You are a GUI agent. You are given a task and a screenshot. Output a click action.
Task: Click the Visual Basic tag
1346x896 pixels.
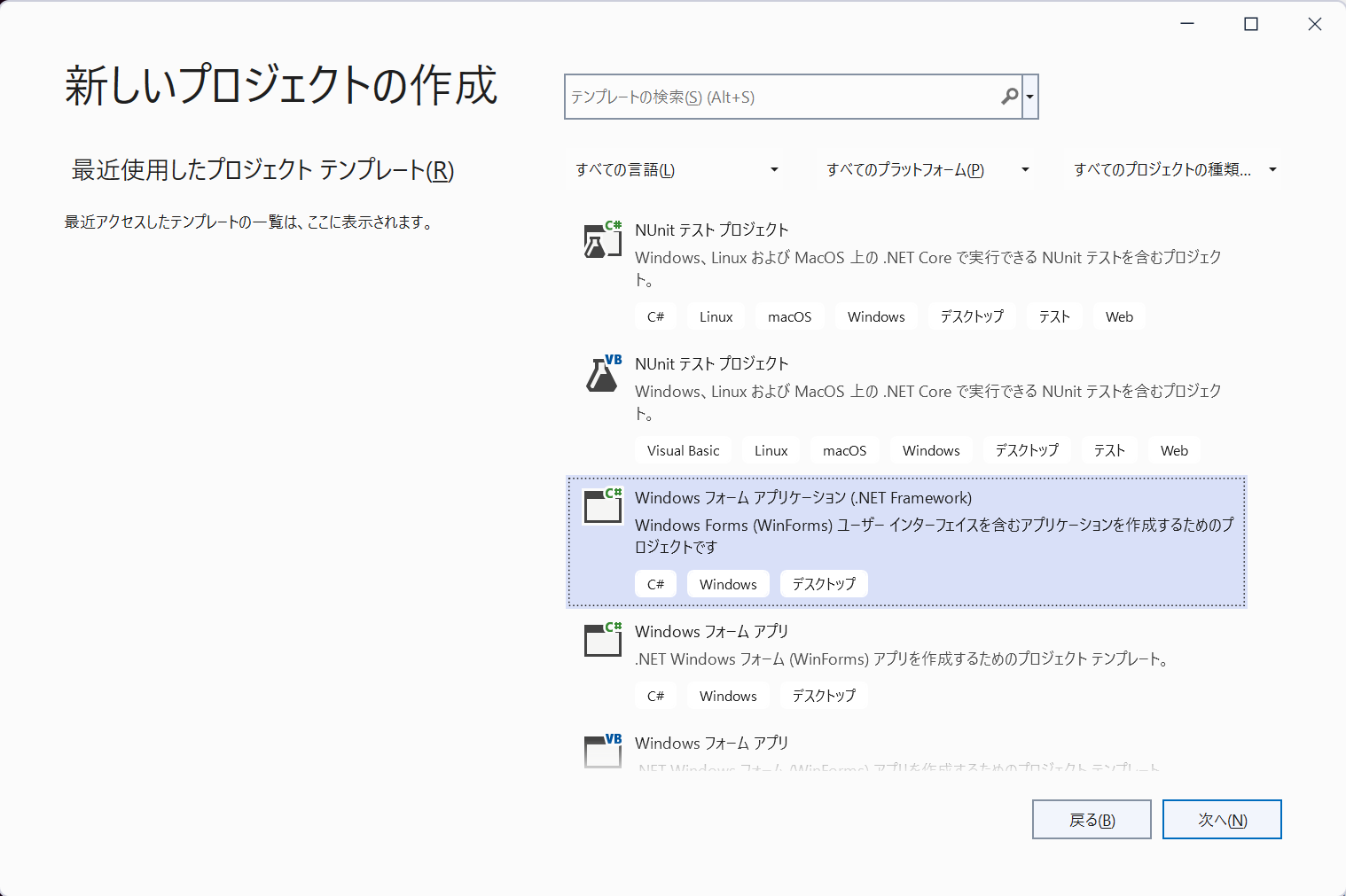coord(683,450)
